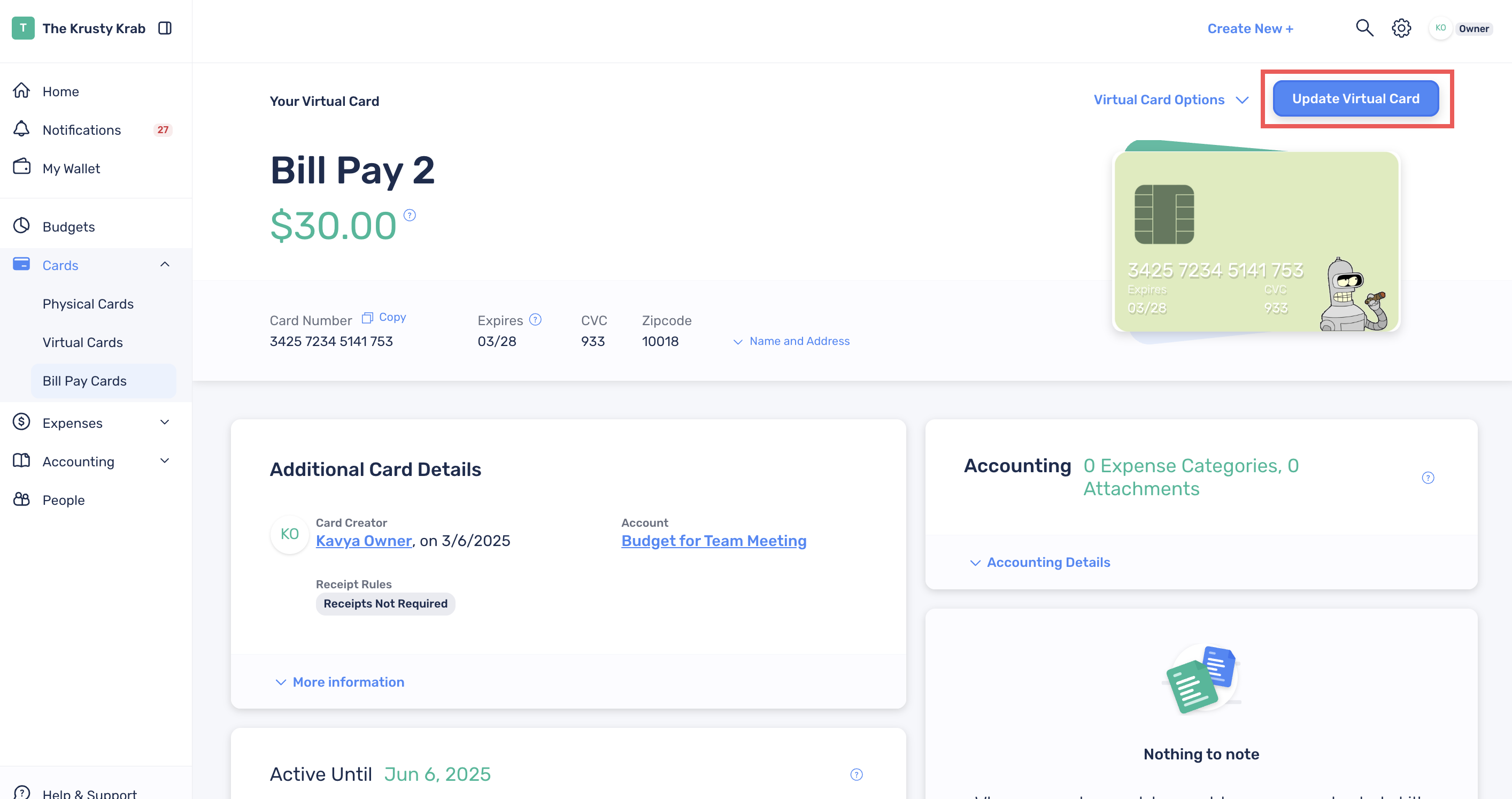Expand Virtual Card Options dropdown
1512x799 pixels.
click(1171, 100)
